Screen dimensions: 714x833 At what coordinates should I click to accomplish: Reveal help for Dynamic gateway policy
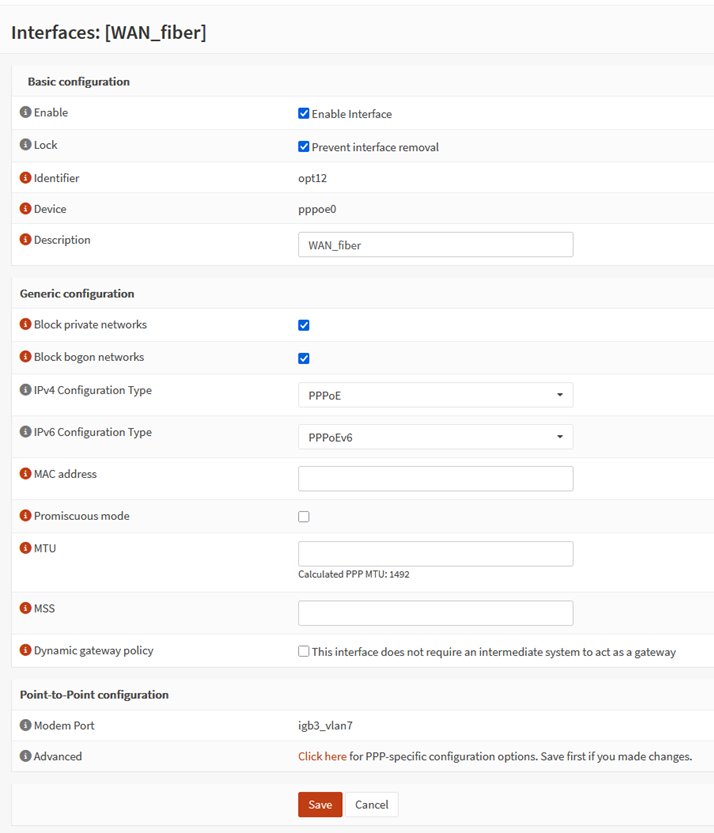(26, 650)
